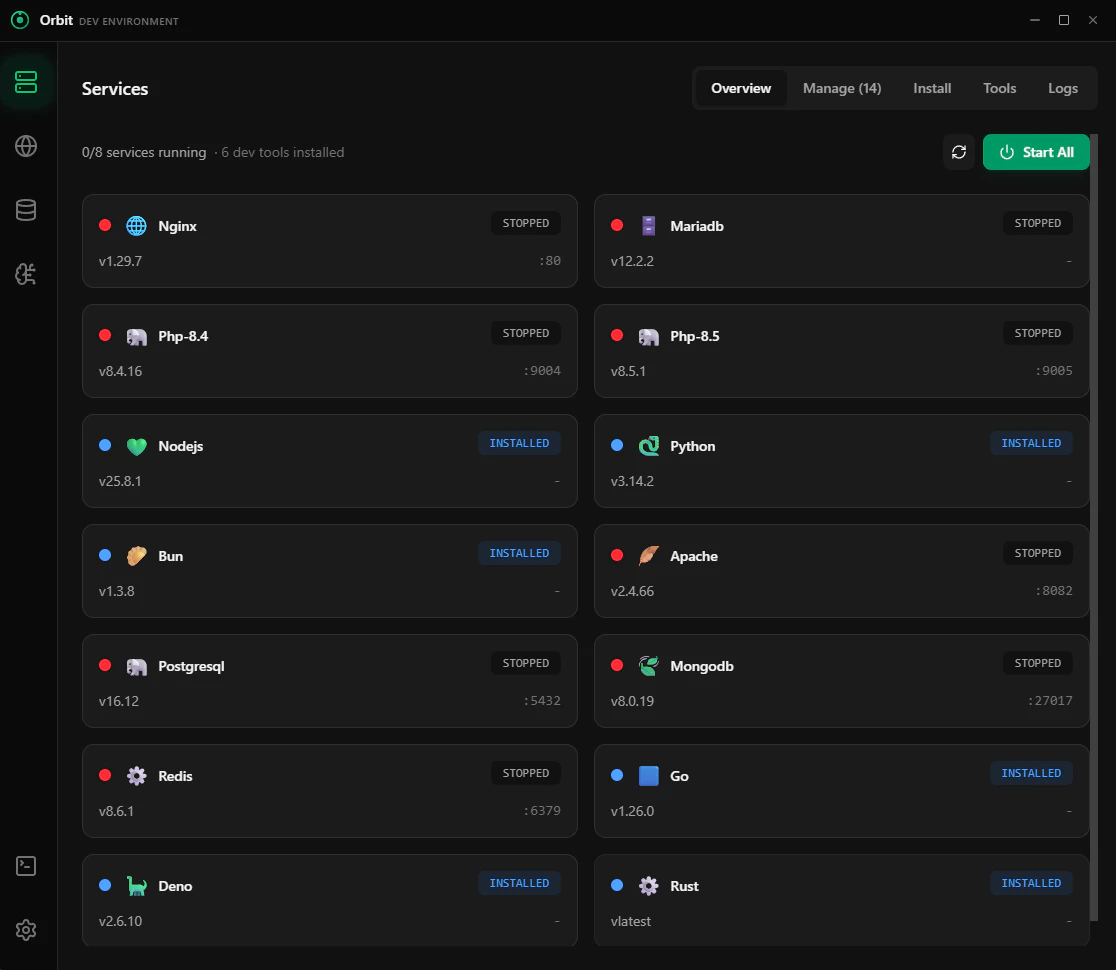Viewport: 1116px width, 970px height.
Task: Click the Mongodb leaf icon
Action: point(648,666)
